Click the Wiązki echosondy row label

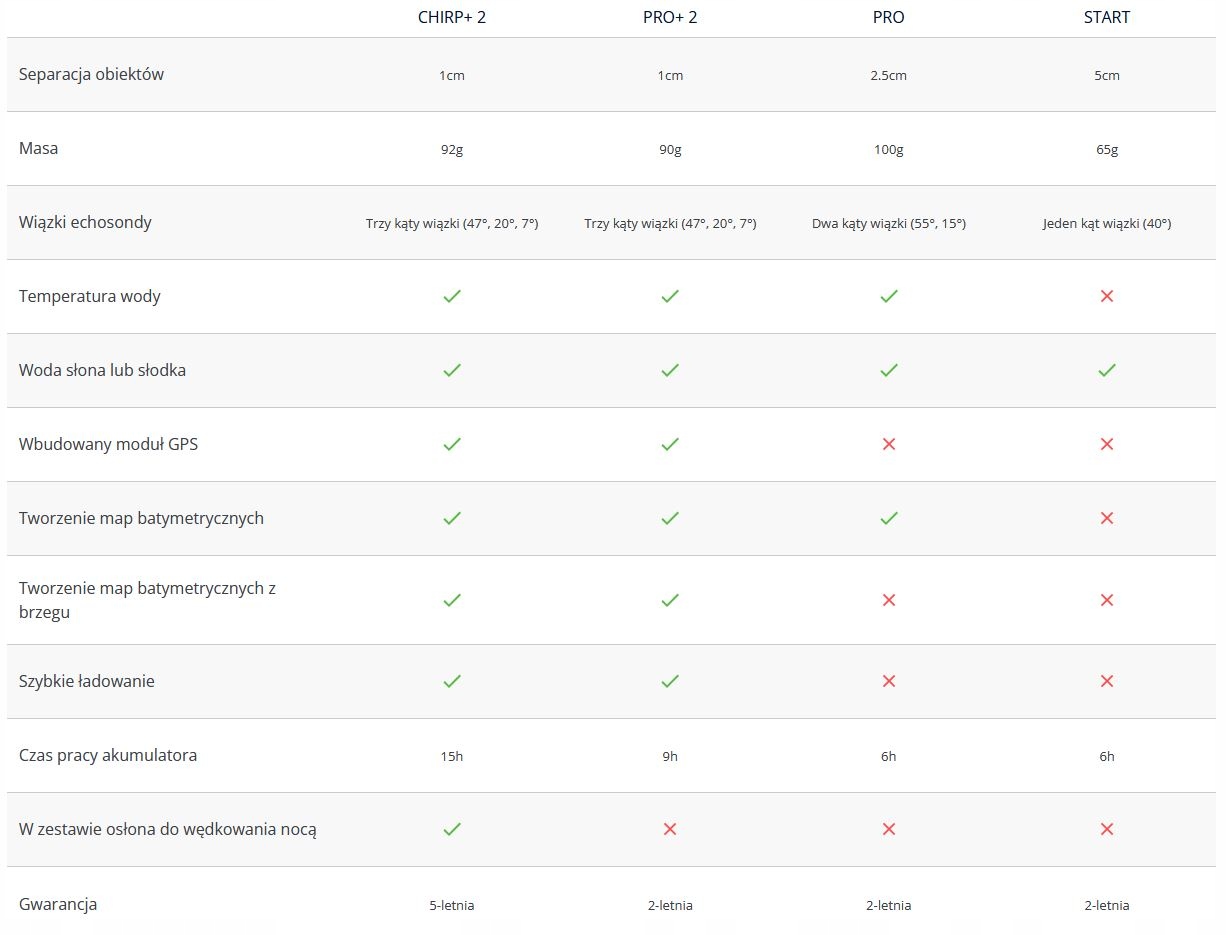[x=85, y=222]
